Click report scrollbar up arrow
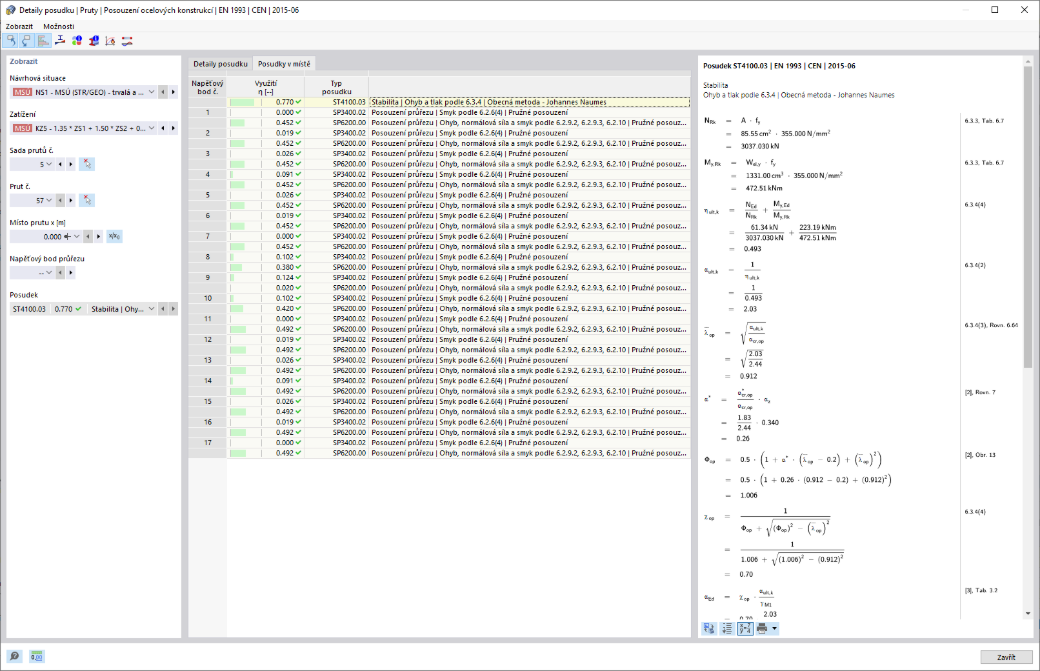Screen dimensions: 1040x671 (x=1028, y=62)
